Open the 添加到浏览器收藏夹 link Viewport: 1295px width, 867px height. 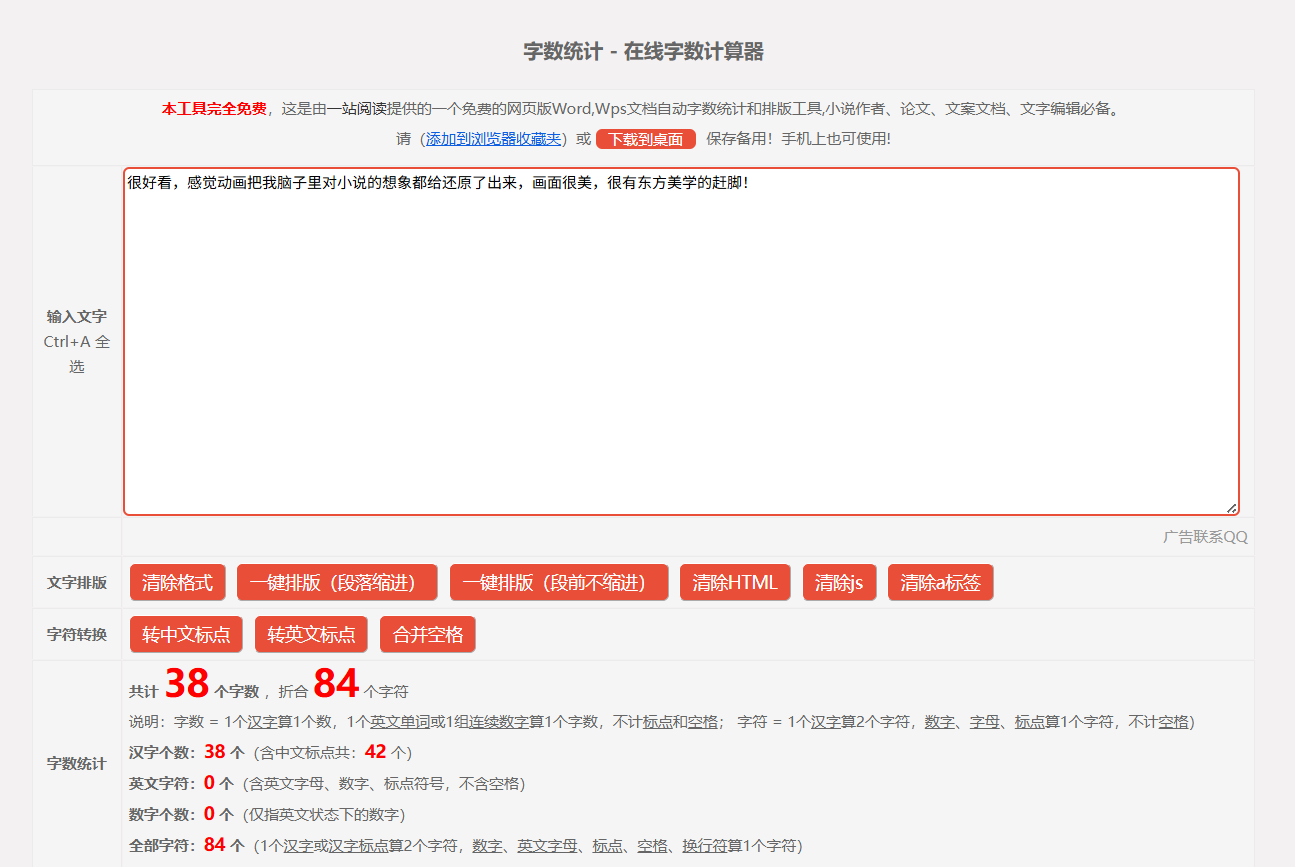point(494,139)
